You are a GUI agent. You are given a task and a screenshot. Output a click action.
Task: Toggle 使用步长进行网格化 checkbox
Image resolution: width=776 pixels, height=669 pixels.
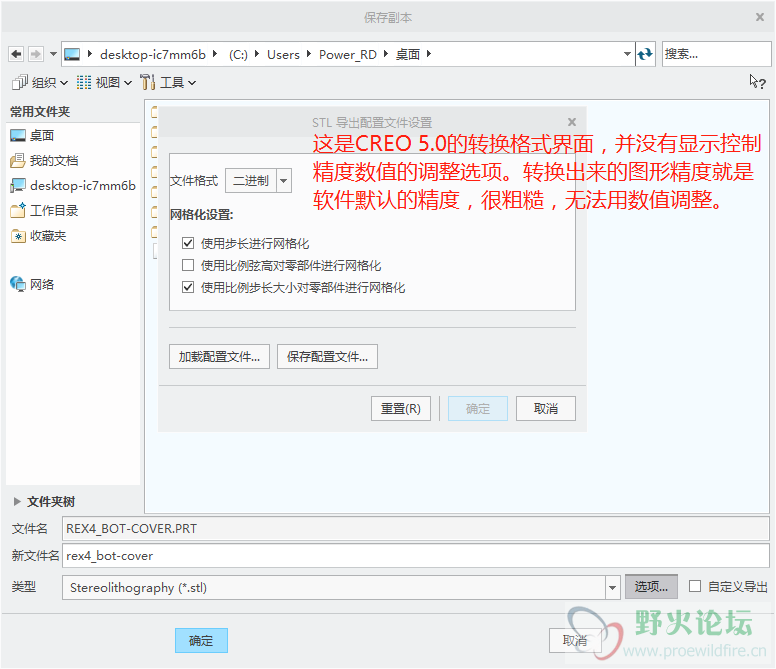click(x=188, y=243)
